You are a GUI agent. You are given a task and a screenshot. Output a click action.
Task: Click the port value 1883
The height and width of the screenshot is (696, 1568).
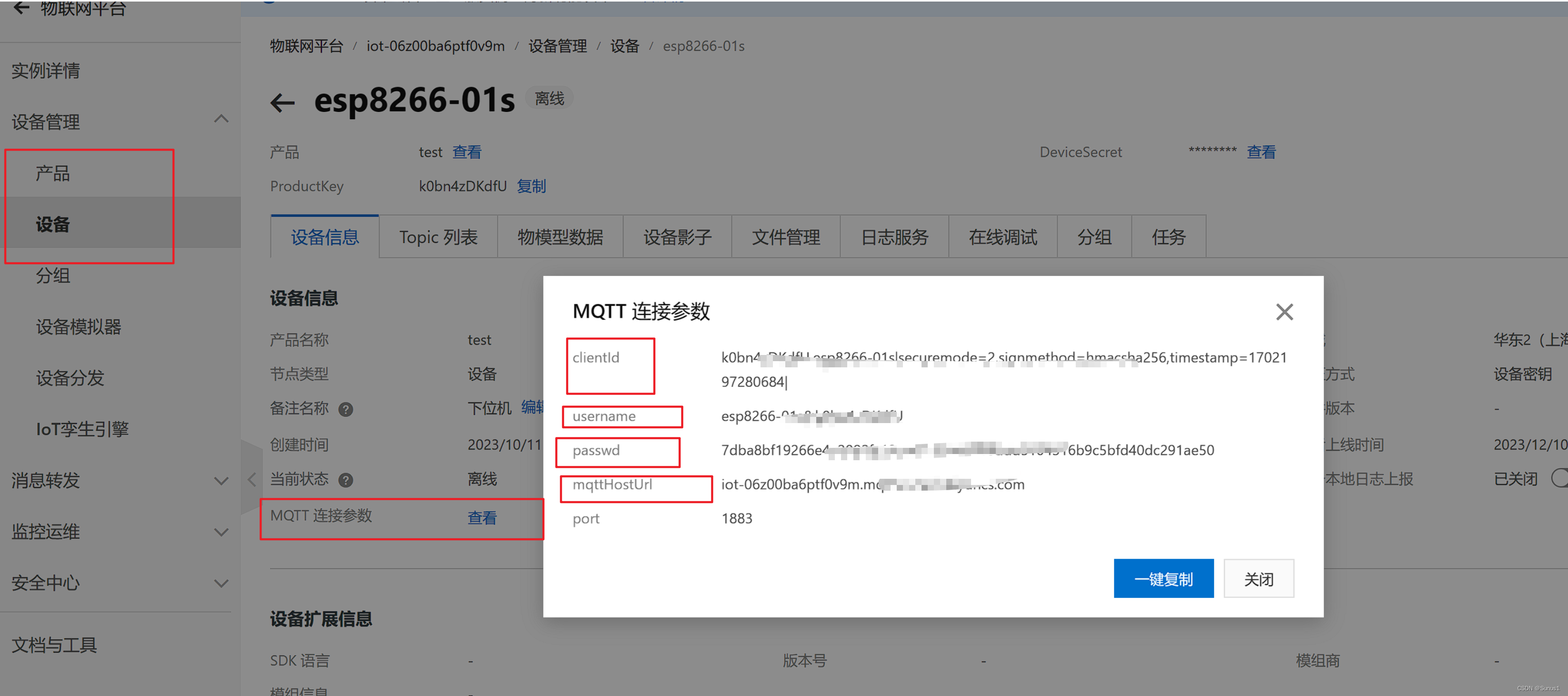pyautogui.click(x=736, y=519)
